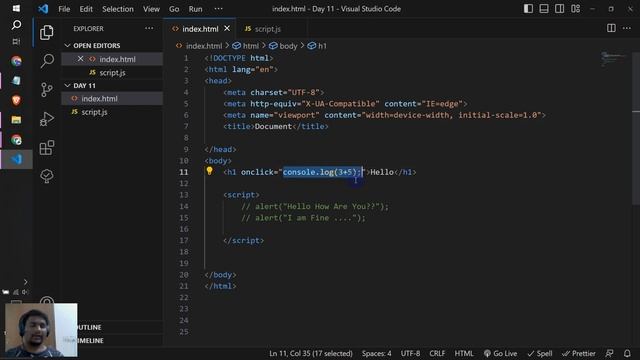Open the Source Control view
Screen dimensions: 640x360
click(x=47, y=89)
